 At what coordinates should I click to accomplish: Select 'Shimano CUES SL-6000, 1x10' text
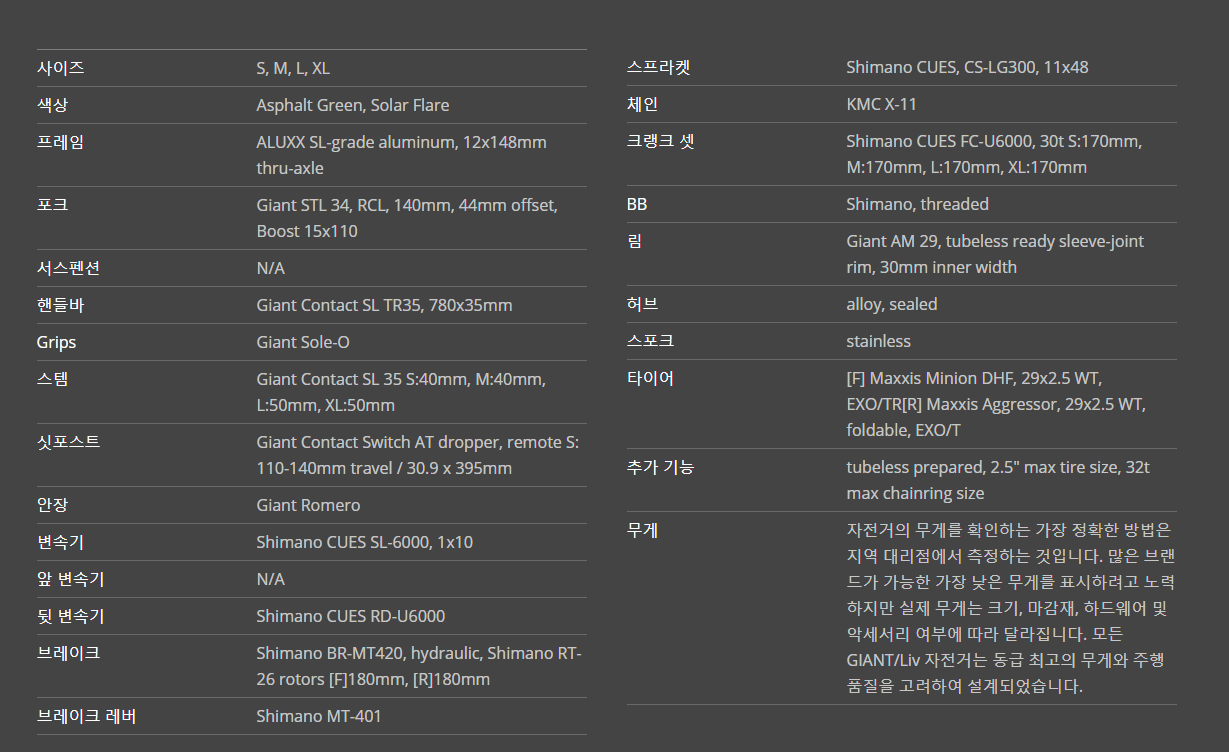point(365,542)
